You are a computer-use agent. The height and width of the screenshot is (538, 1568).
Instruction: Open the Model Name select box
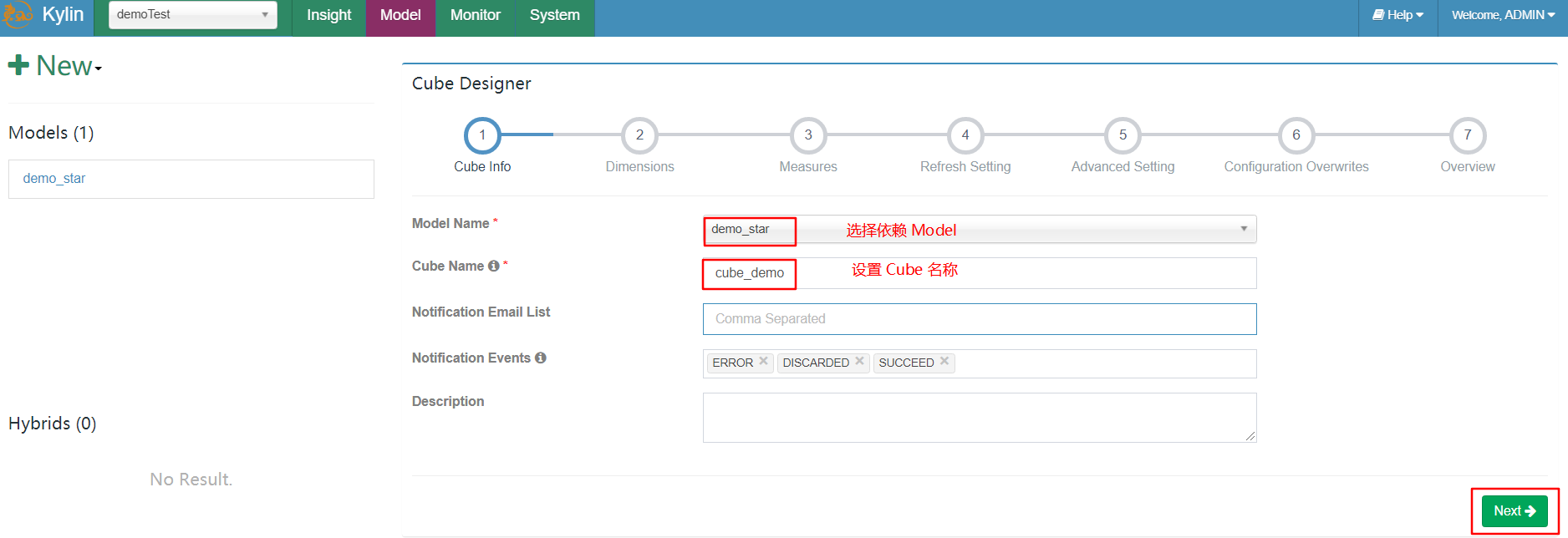pos(980,229)
